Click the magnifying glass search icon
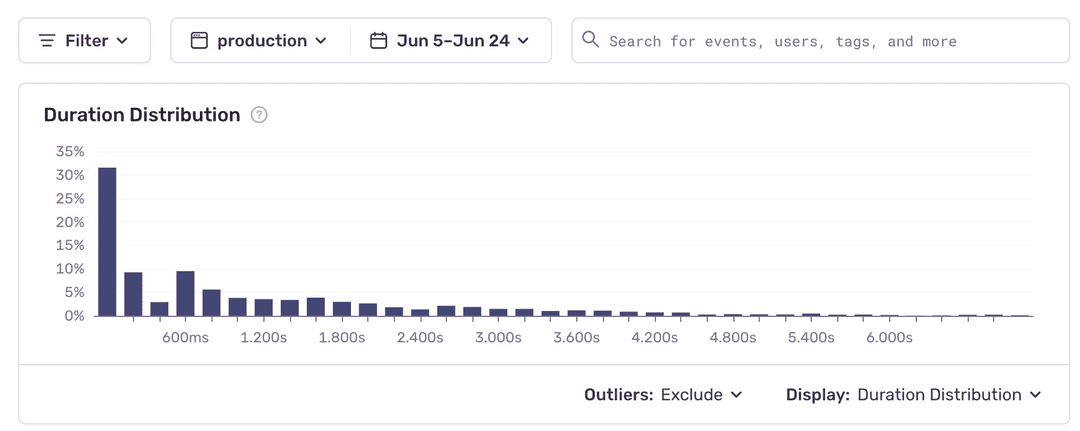 click(x=590, y=40)
